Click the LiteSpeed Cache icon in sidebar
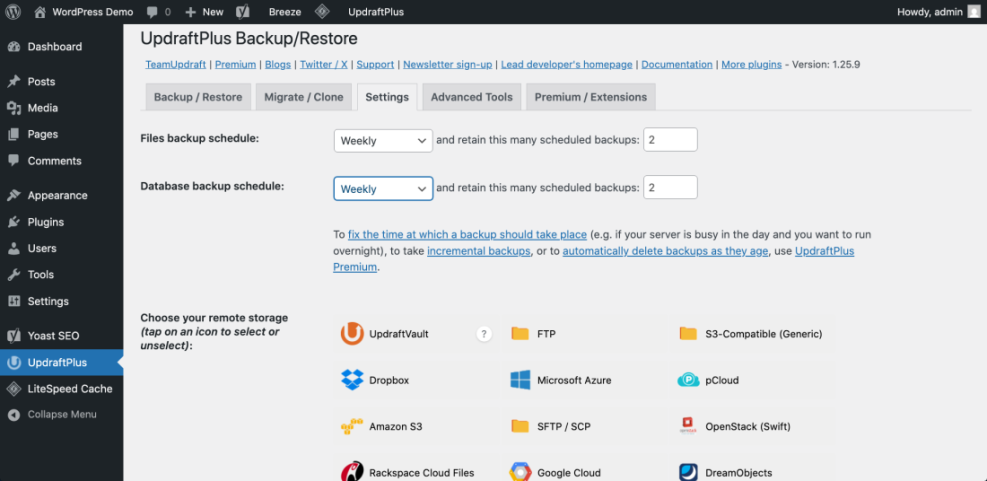This screenshot has width=987, height=481. tap(14, 389)
